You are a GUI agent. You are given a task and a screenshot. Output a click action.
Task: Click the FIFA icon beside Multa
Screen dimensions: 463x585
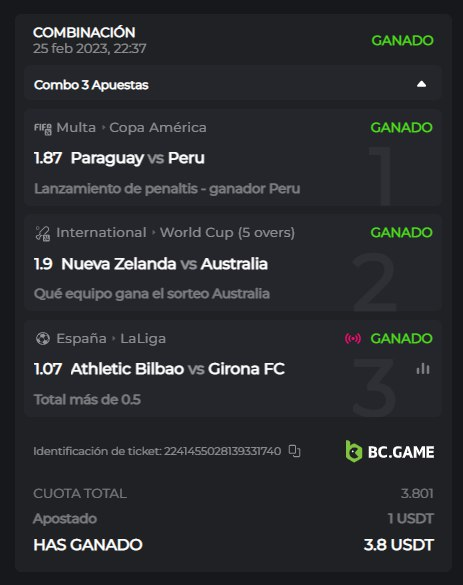(x=43, y=128)
